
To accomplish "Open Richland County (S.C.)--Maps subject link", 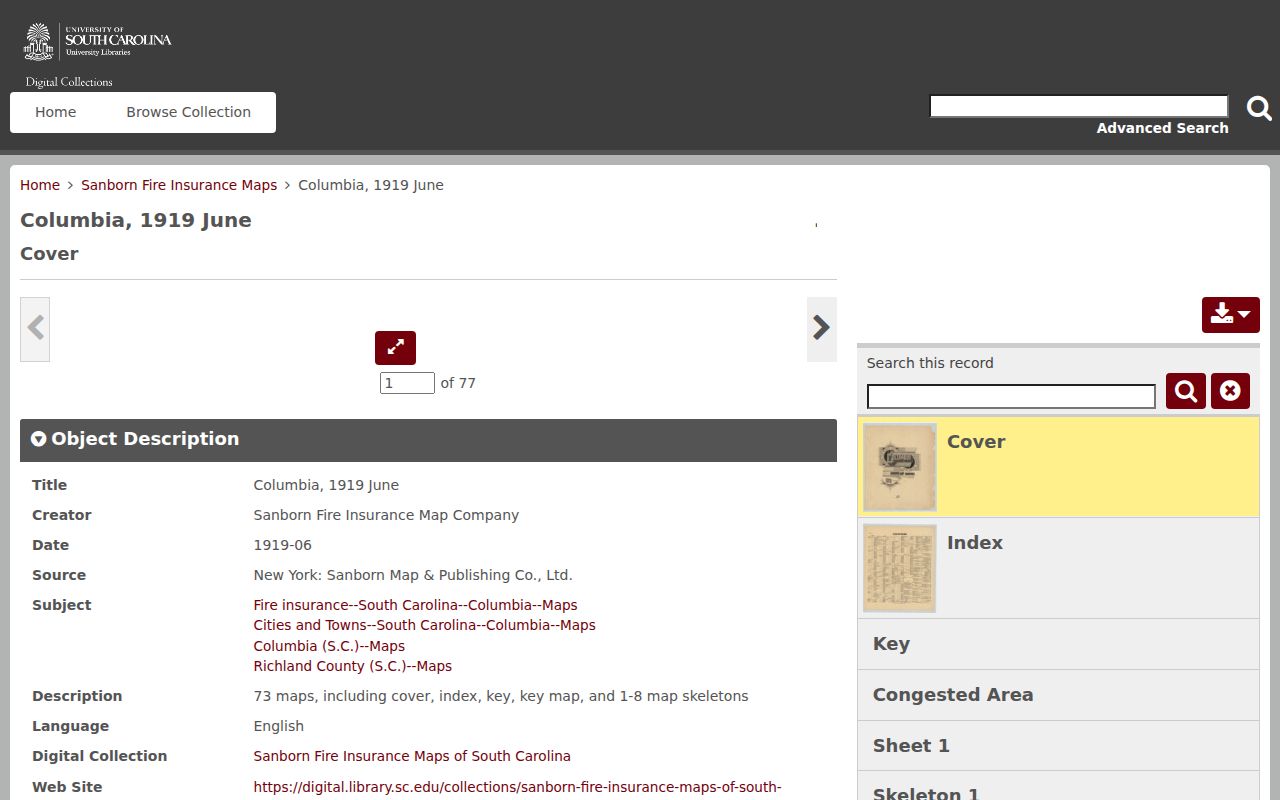I will pyautogui.click(x=352, y=666).
